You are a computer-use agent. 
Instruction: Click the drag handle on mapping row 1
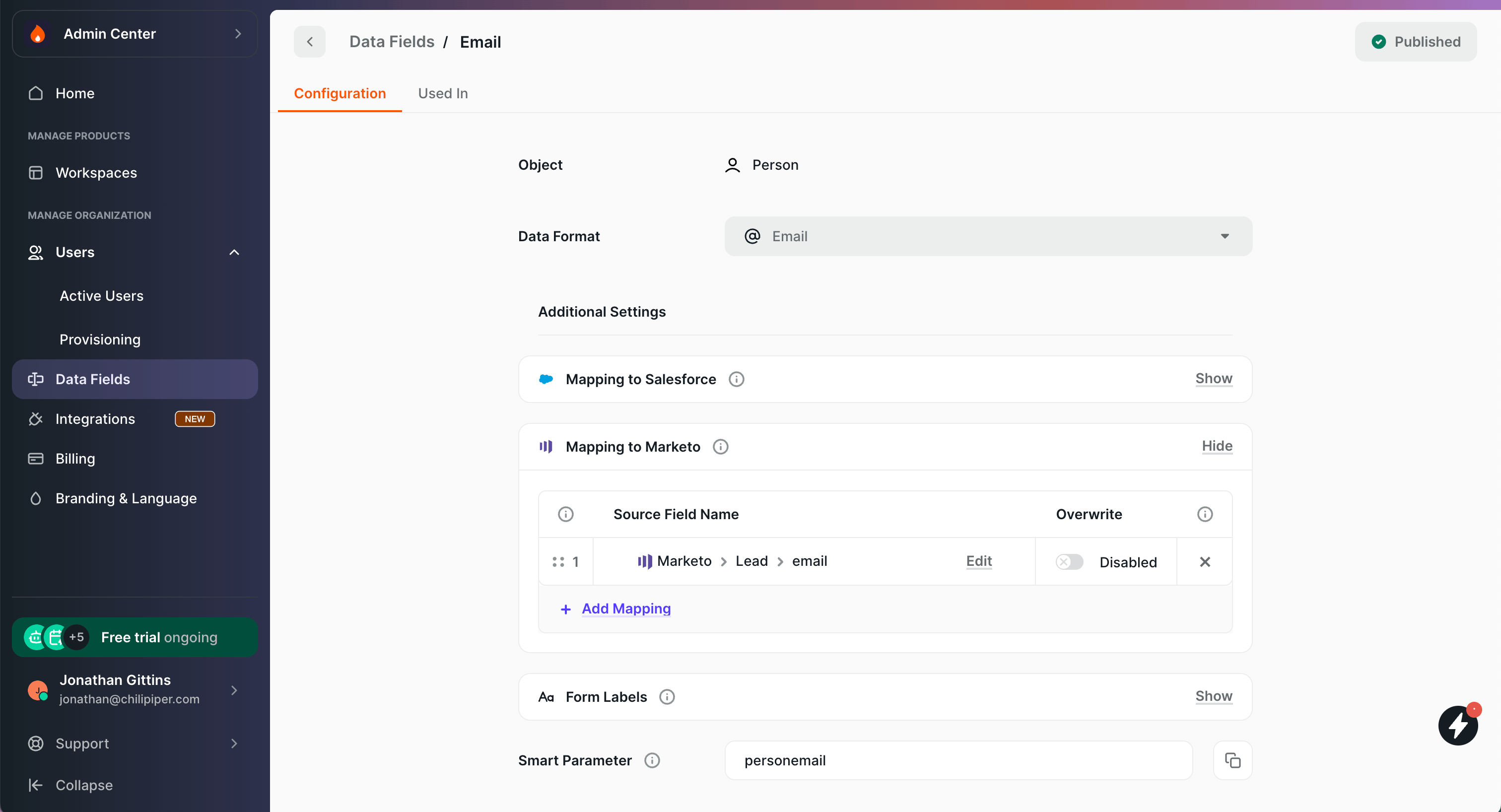pos(557,561)
